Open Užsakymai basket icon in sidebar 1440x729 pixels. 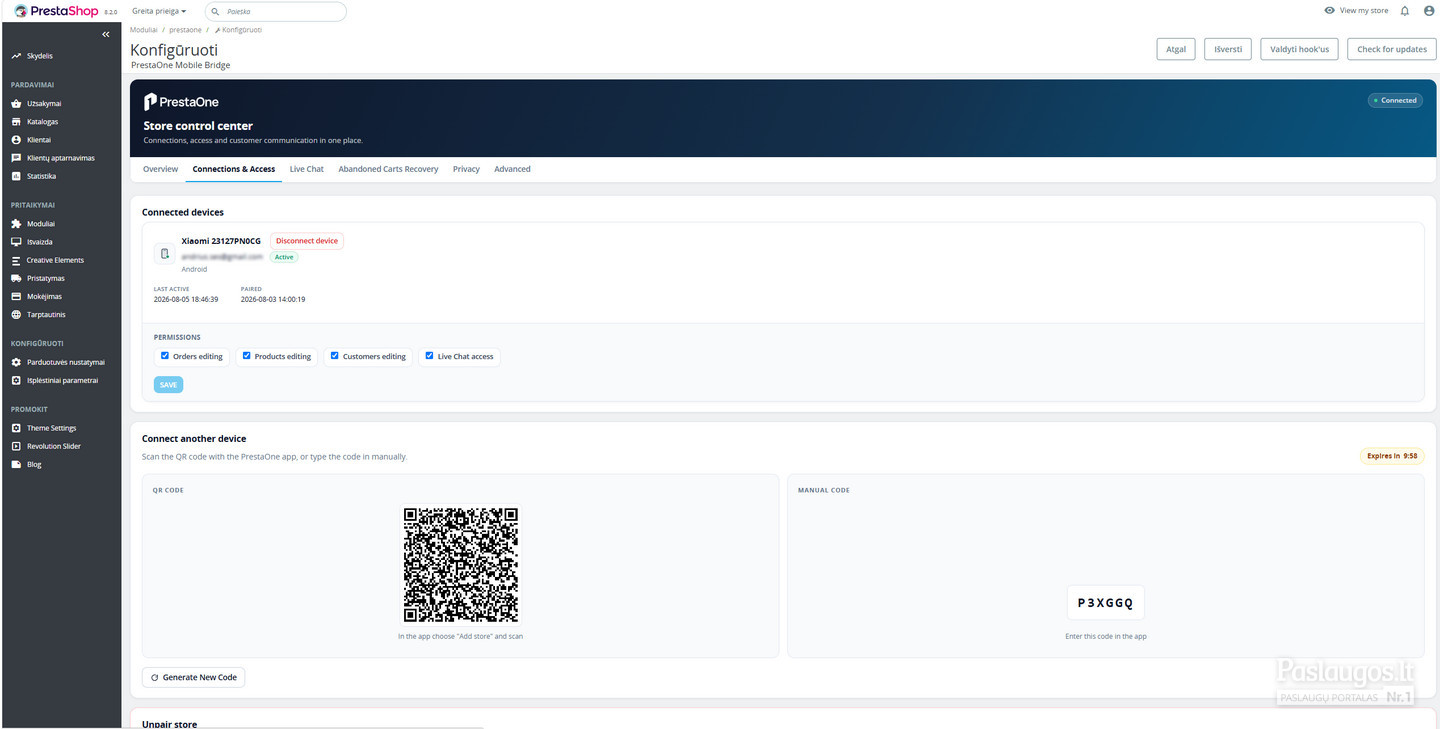16,104
